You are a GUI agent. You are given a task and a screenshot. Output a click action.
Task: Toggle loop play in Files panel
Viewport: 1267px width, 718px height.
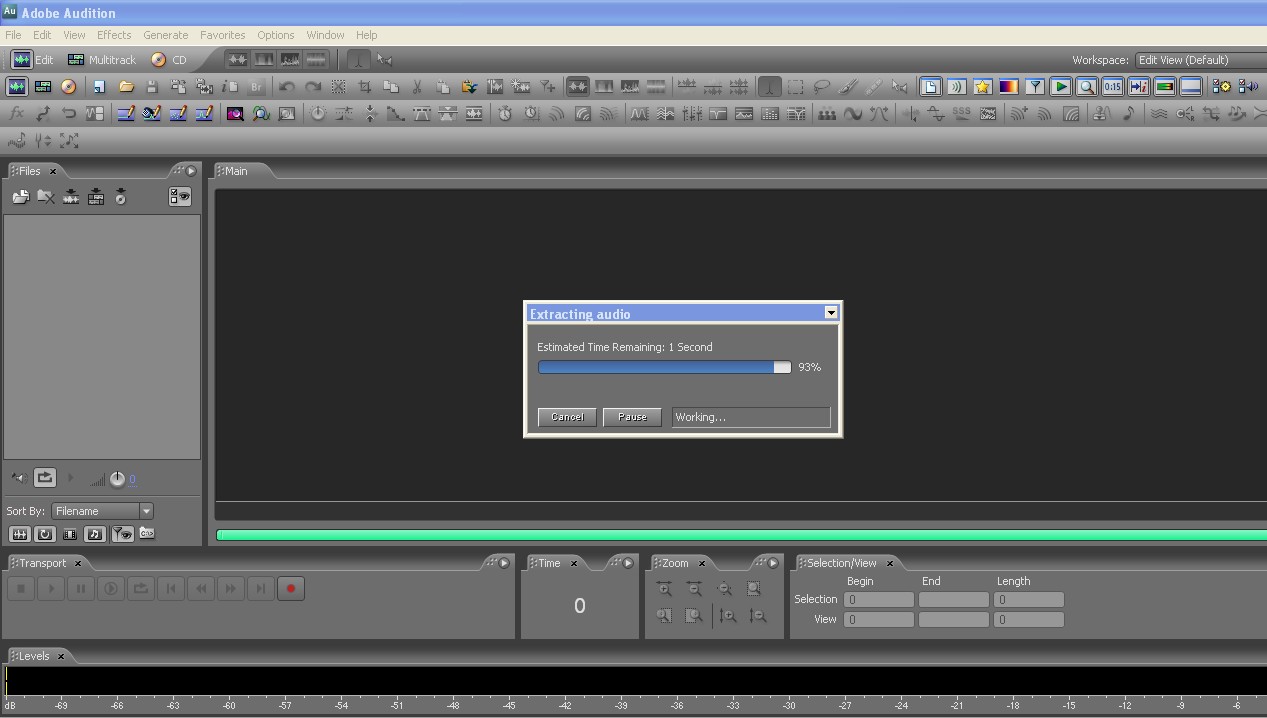tap(45, 478)
